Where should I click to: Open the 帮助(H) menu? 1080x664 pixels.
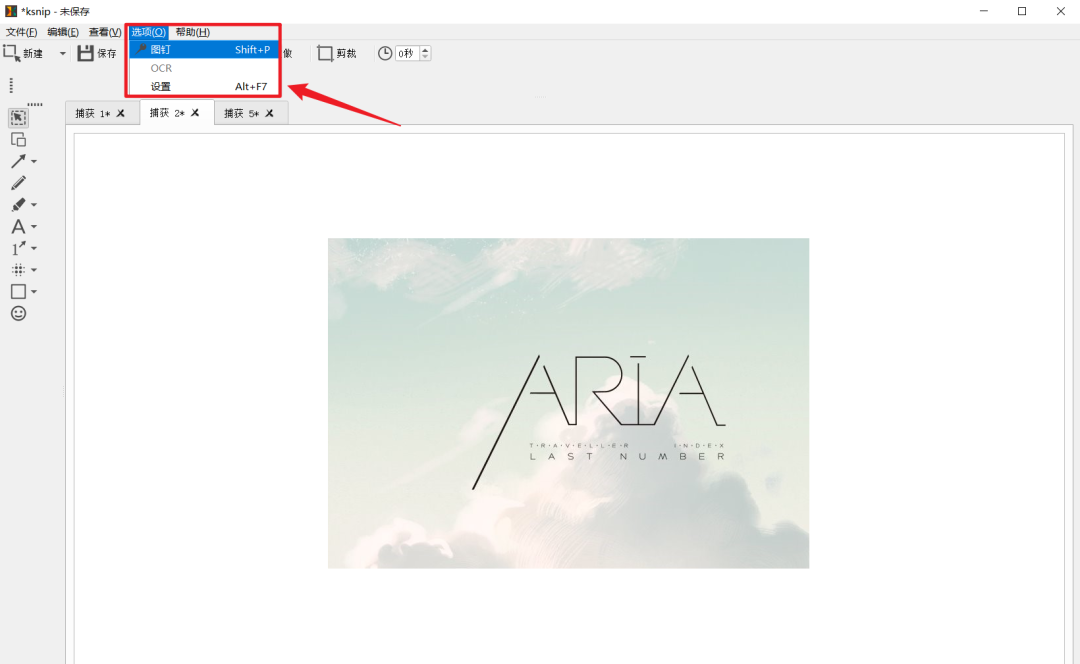pos(193,32)
